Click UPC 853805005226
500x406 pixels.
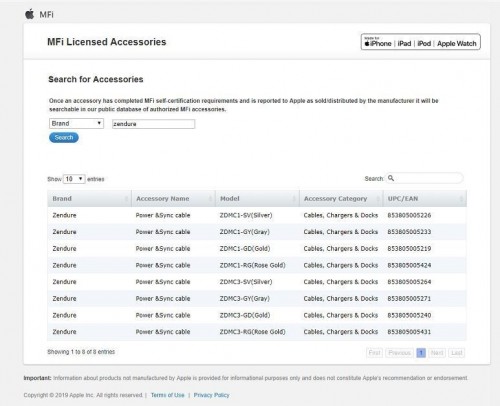click(409, 215)
